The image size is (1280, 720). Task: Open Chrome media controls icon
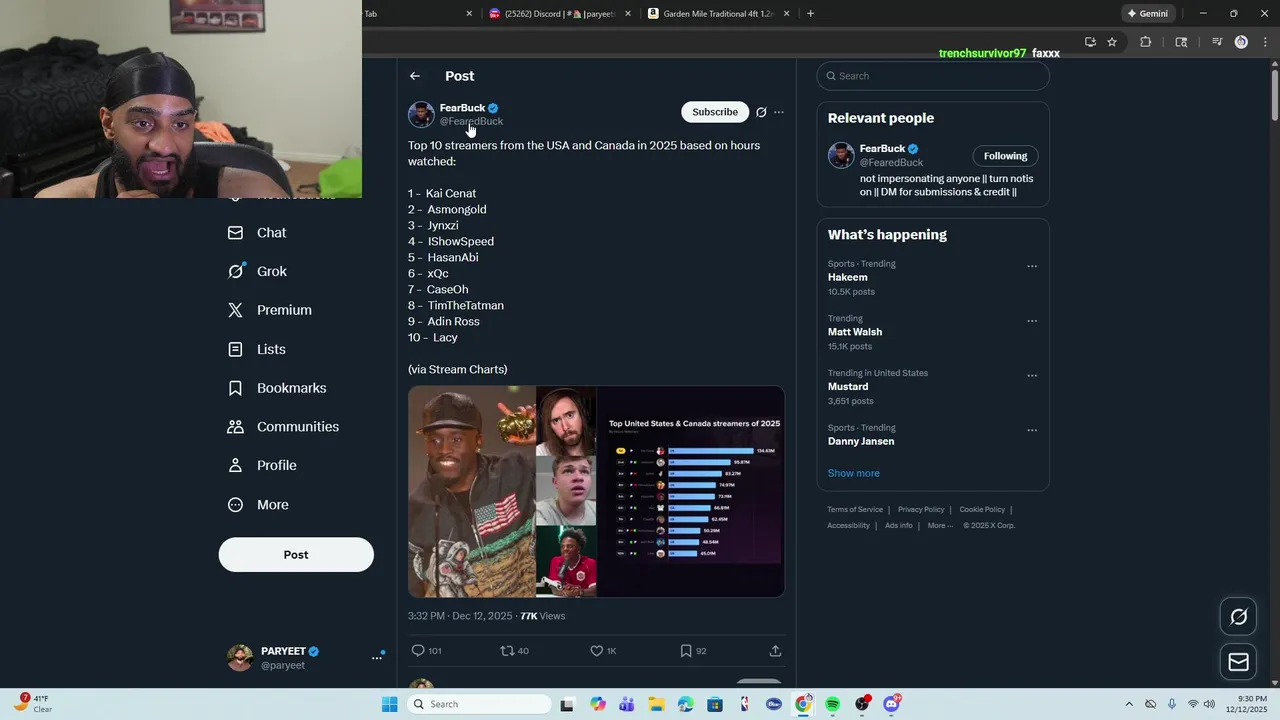[1217, 42]
